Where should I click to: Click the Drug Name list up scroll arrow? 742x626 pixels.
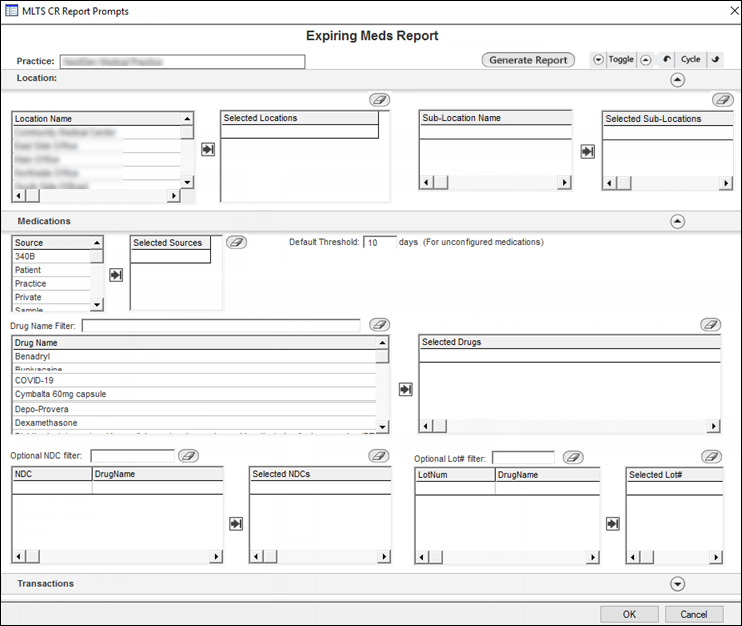[x=382, y=342]
